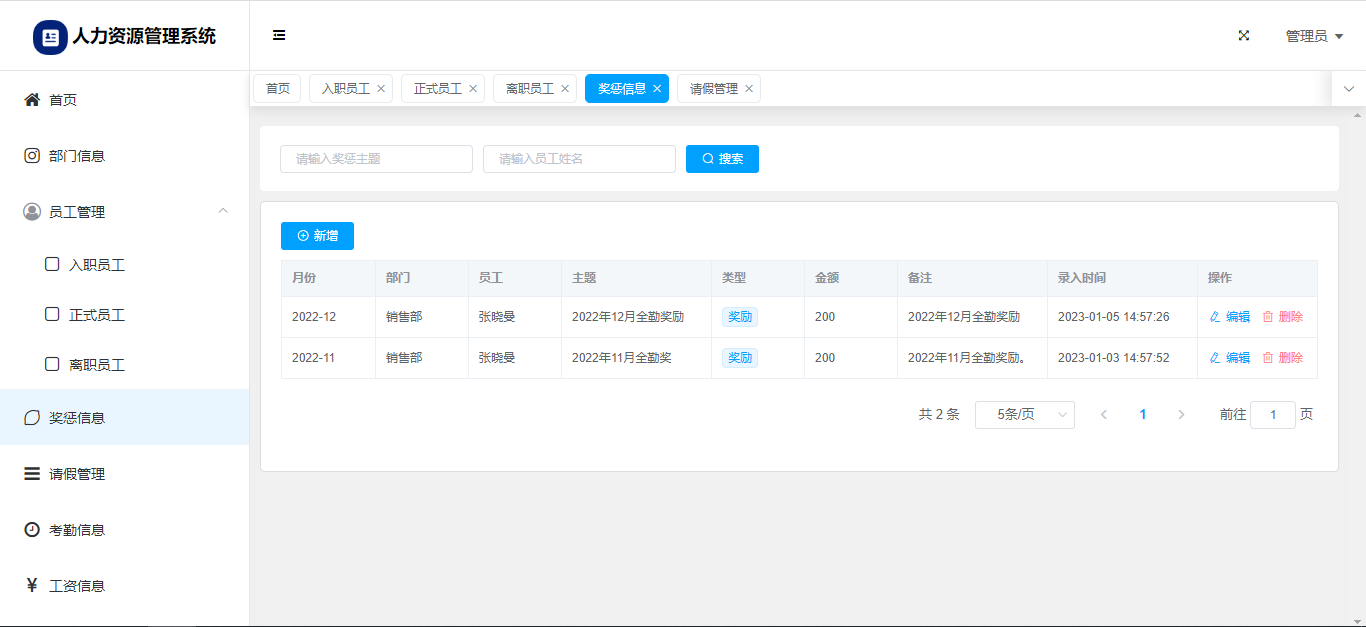The width and height of the screenshot is (1366, 627).
Task: Switch to the 入职员工 tab
Action: pos(345,89)
